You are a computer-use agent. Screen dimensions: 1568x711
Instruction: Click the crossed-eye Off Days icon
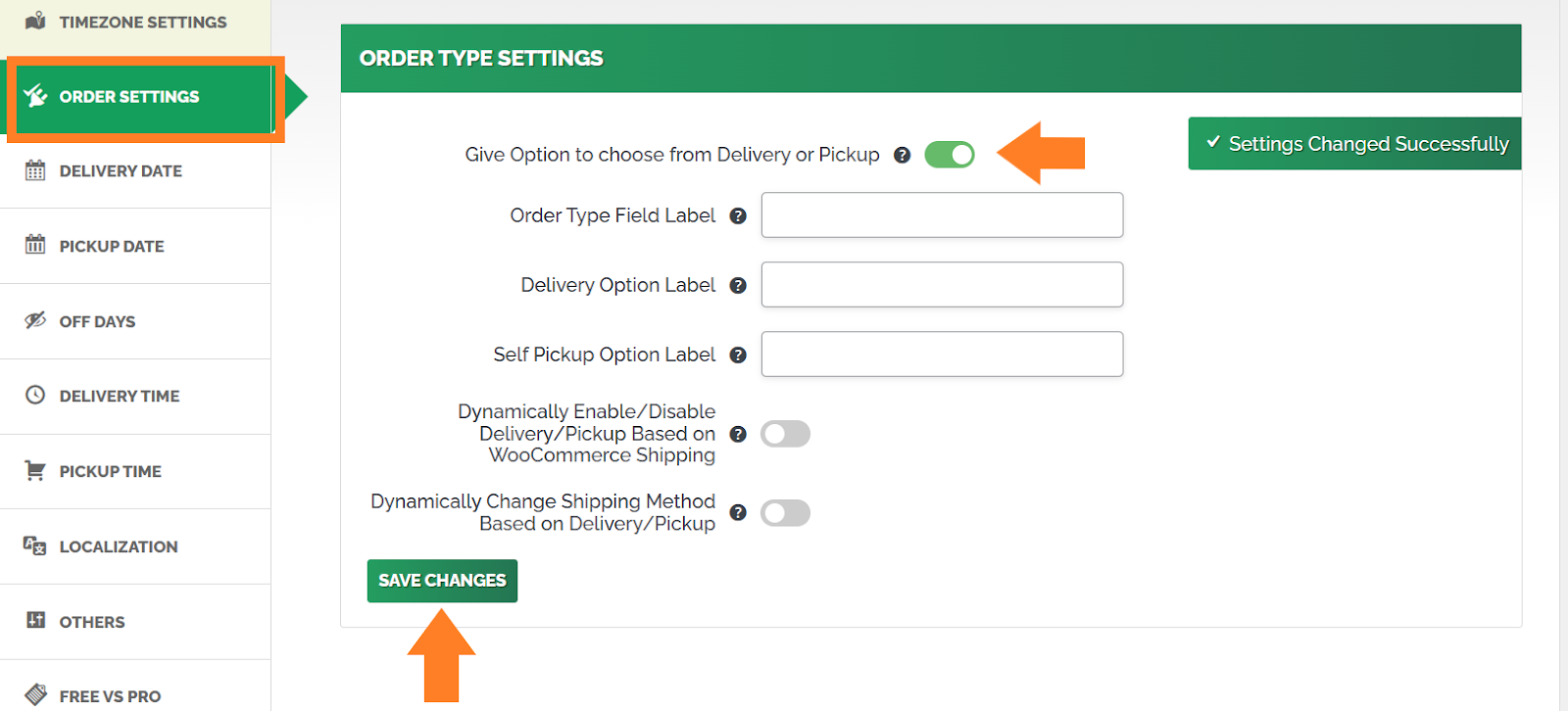[x=35, y=320]
